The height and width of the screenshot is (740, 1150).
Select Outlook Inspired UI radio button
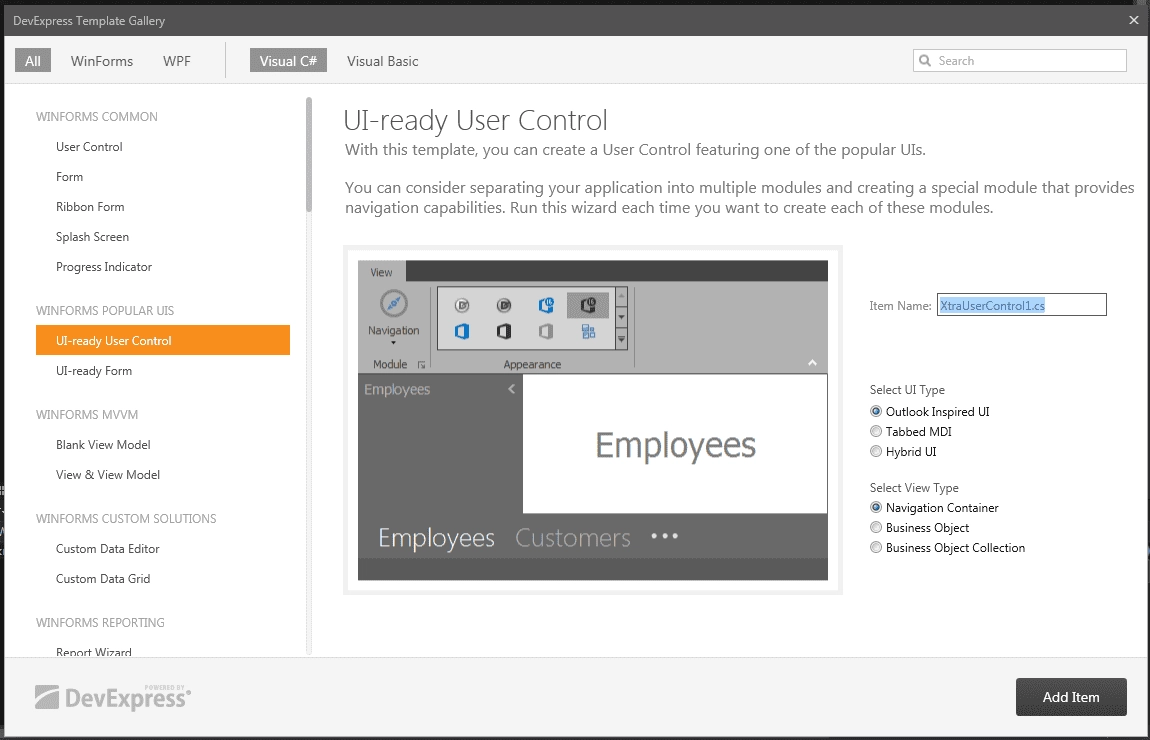(x=876, y=411)
